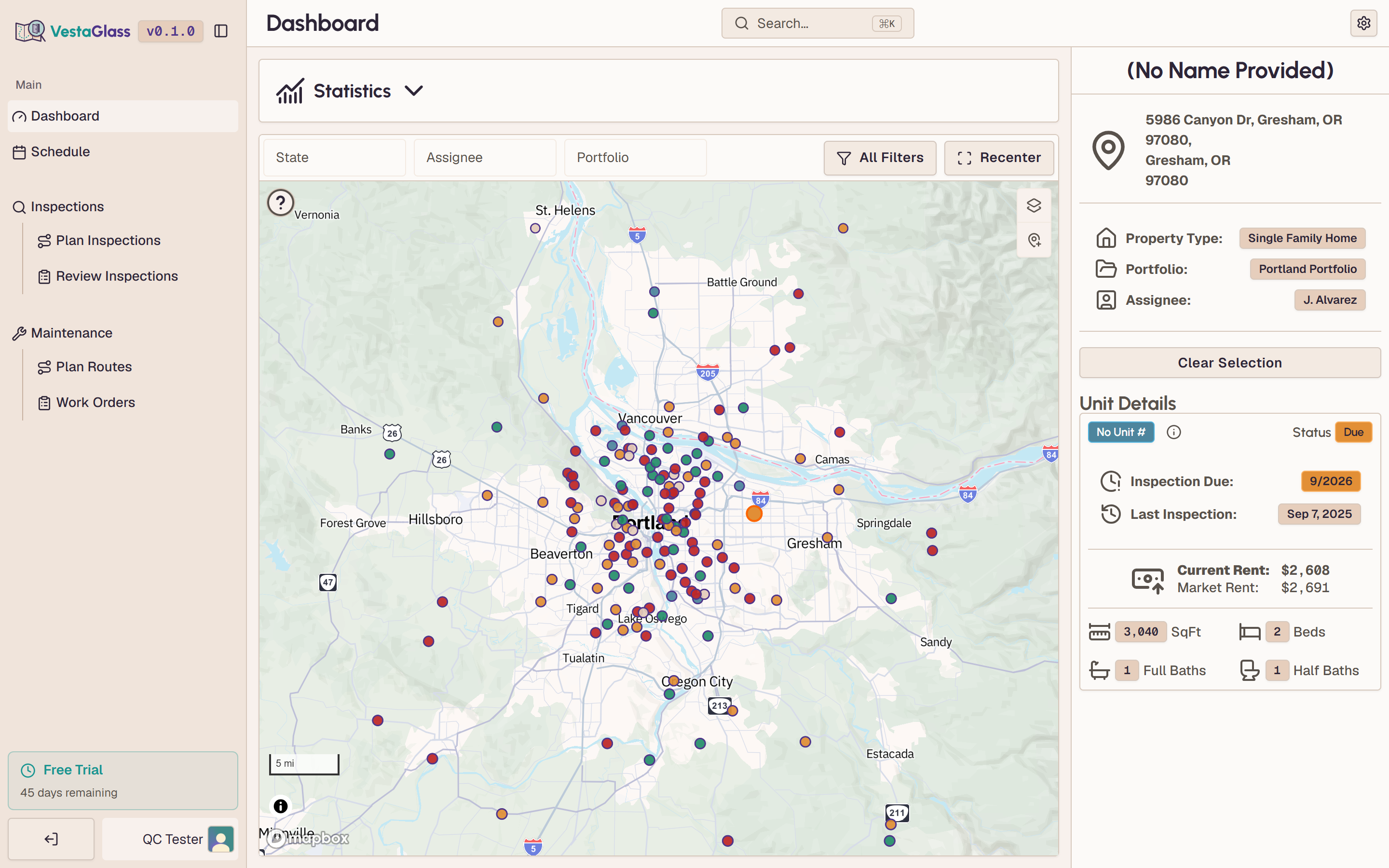
Task: Click the Inspection Due clock icon
Action: 1111,482
